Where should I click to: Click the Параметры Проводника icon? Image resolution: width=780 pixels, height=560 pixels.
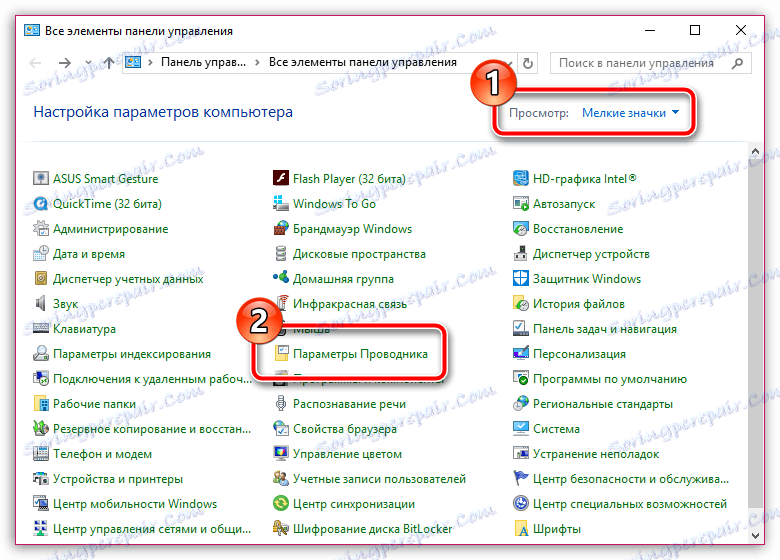(282, 354)
